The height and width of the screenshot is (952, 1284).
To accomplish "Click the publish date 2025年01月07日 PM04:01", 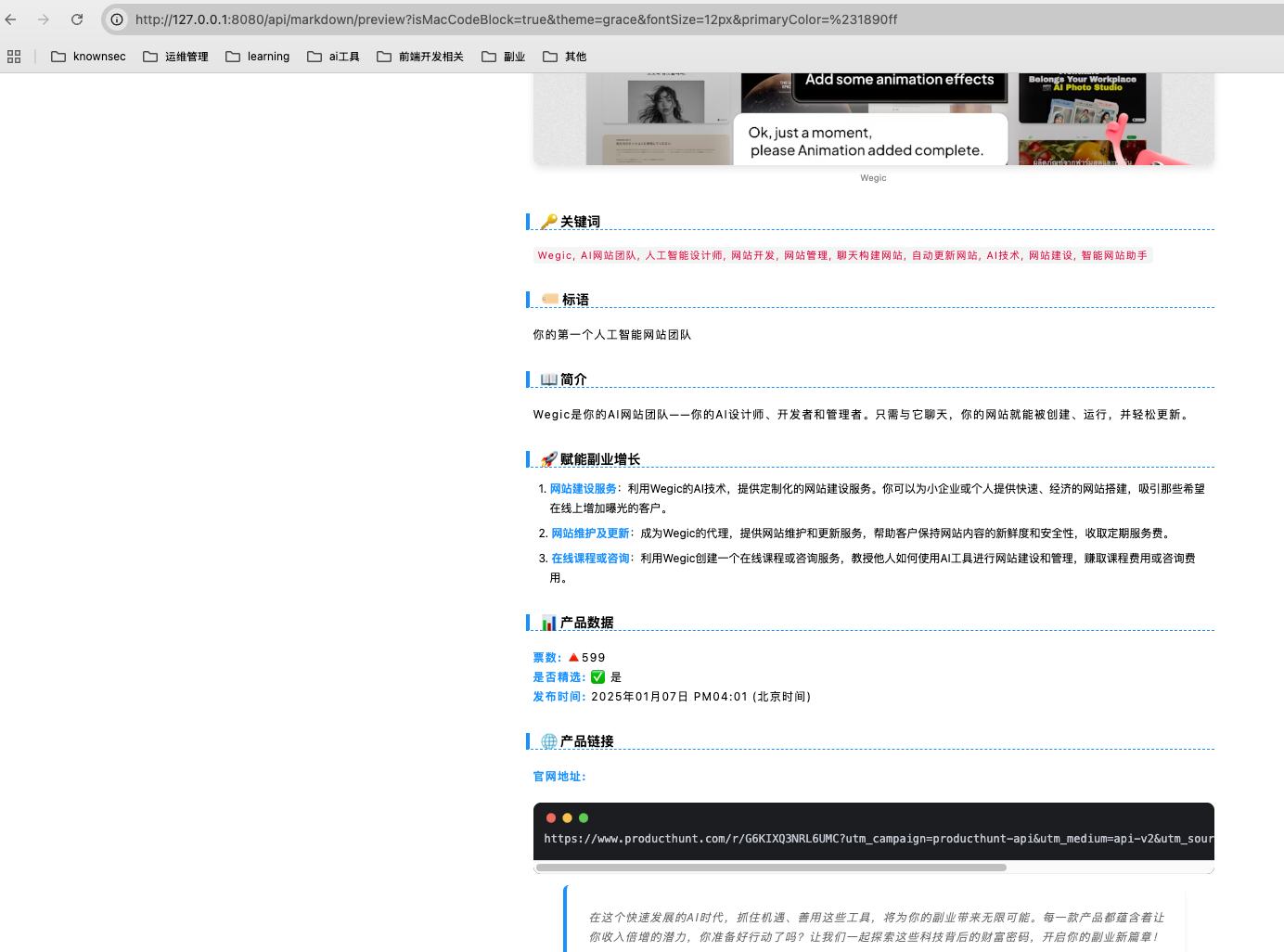I will pyautogui.click(x=669, y=697).
